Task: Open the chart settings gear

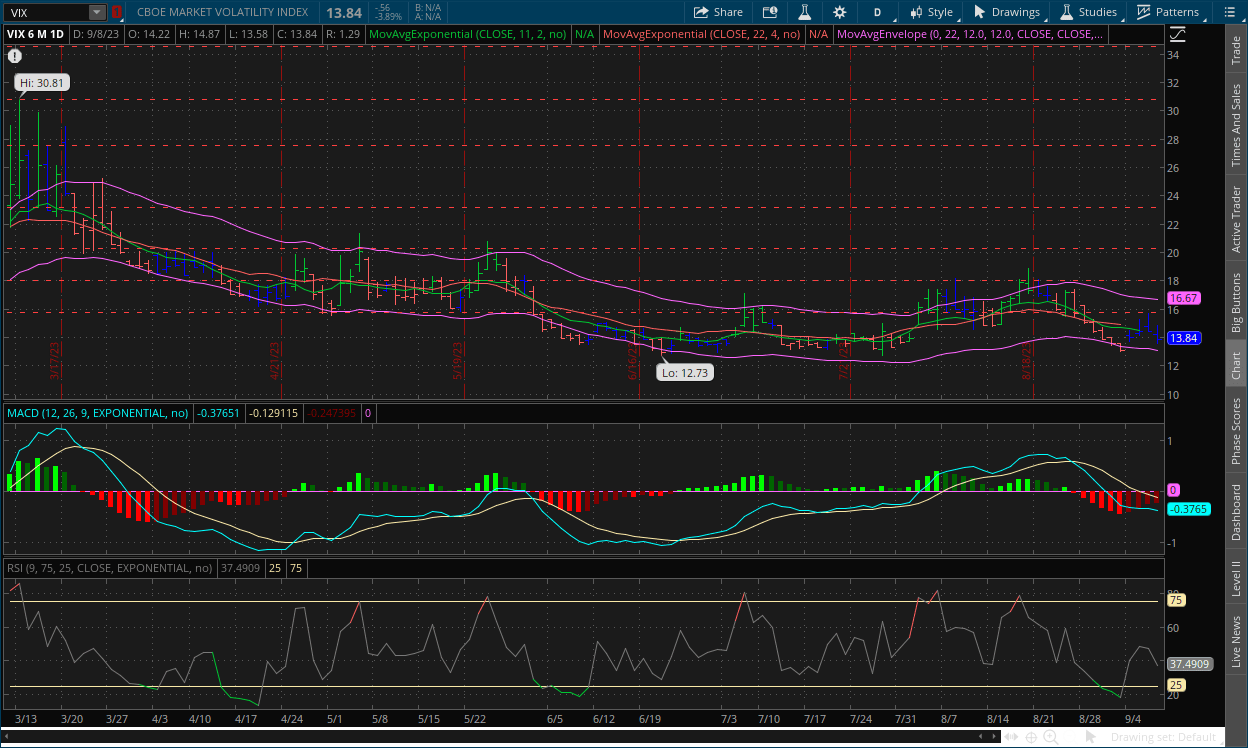Action: pos(839,12)
